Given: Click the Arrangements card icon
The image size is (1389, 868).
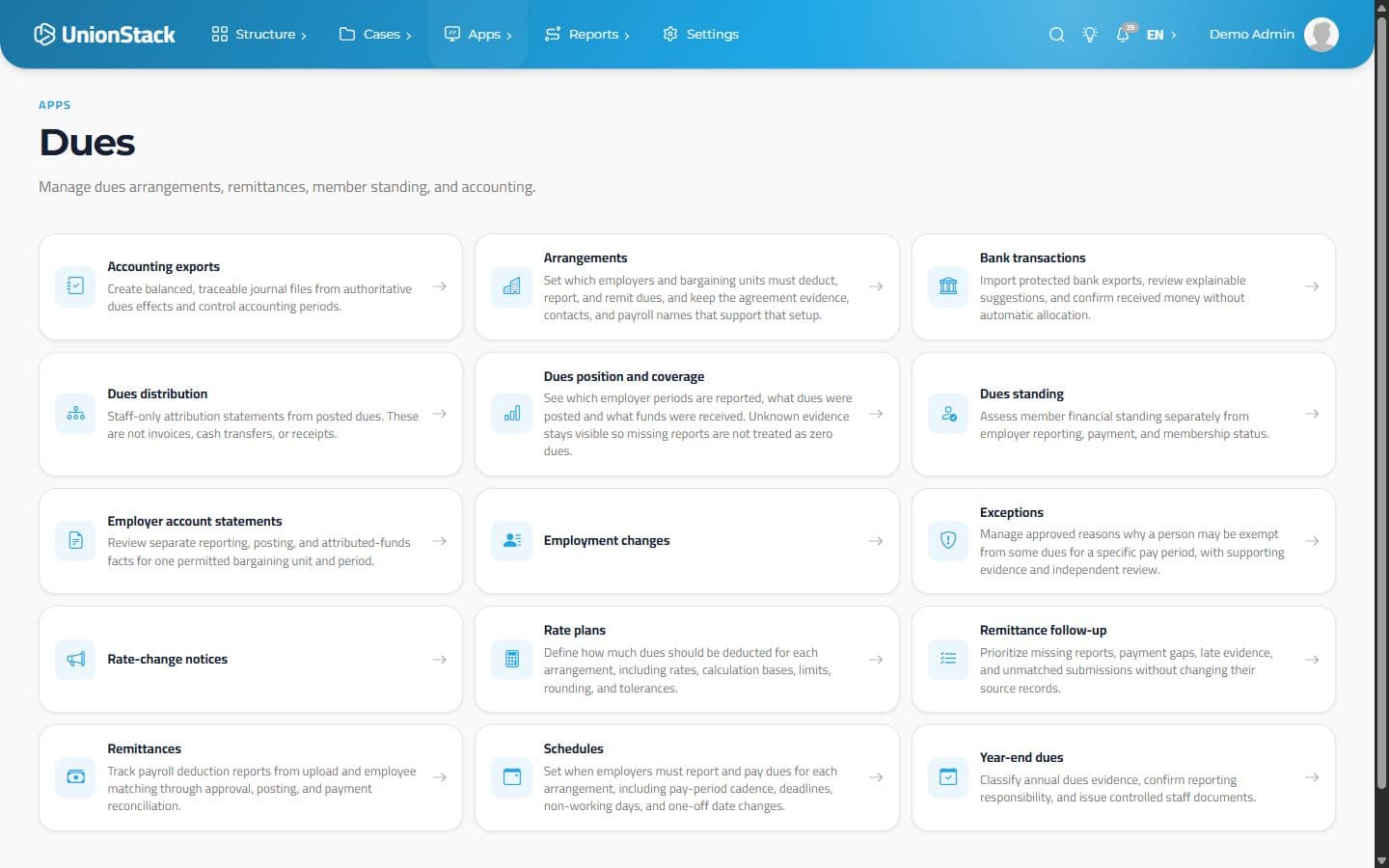Looking at the screenshot, I should tap(512, 286).
